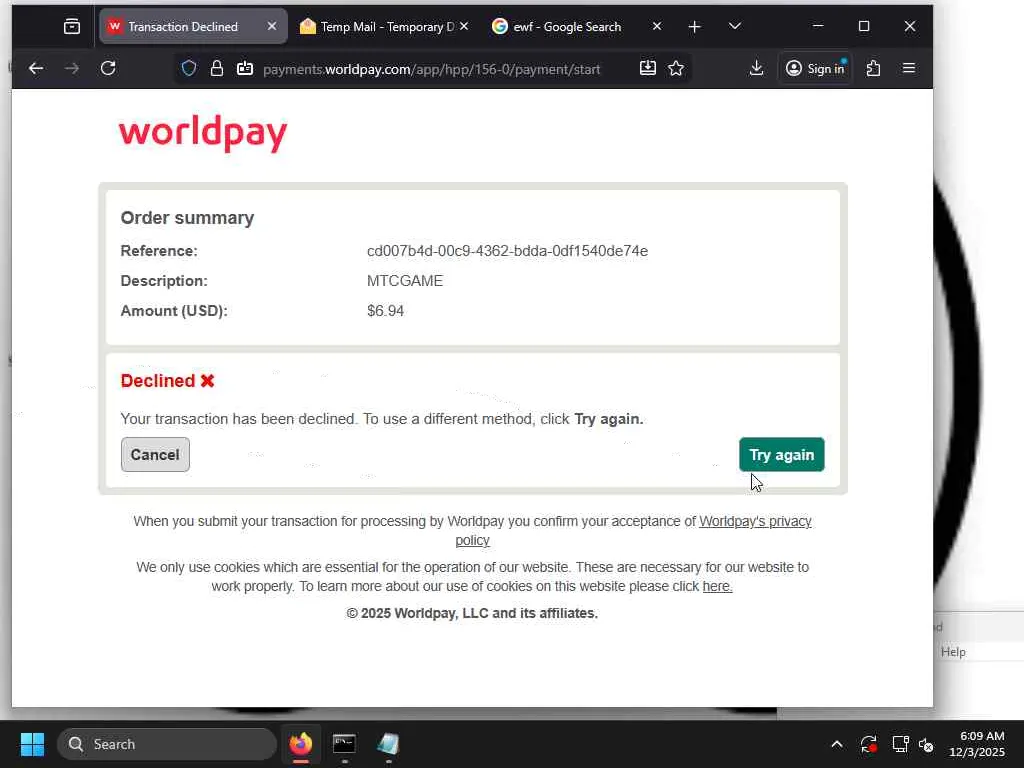
Task: Open Firefox View tab overview icon
Action: [72, 26]
